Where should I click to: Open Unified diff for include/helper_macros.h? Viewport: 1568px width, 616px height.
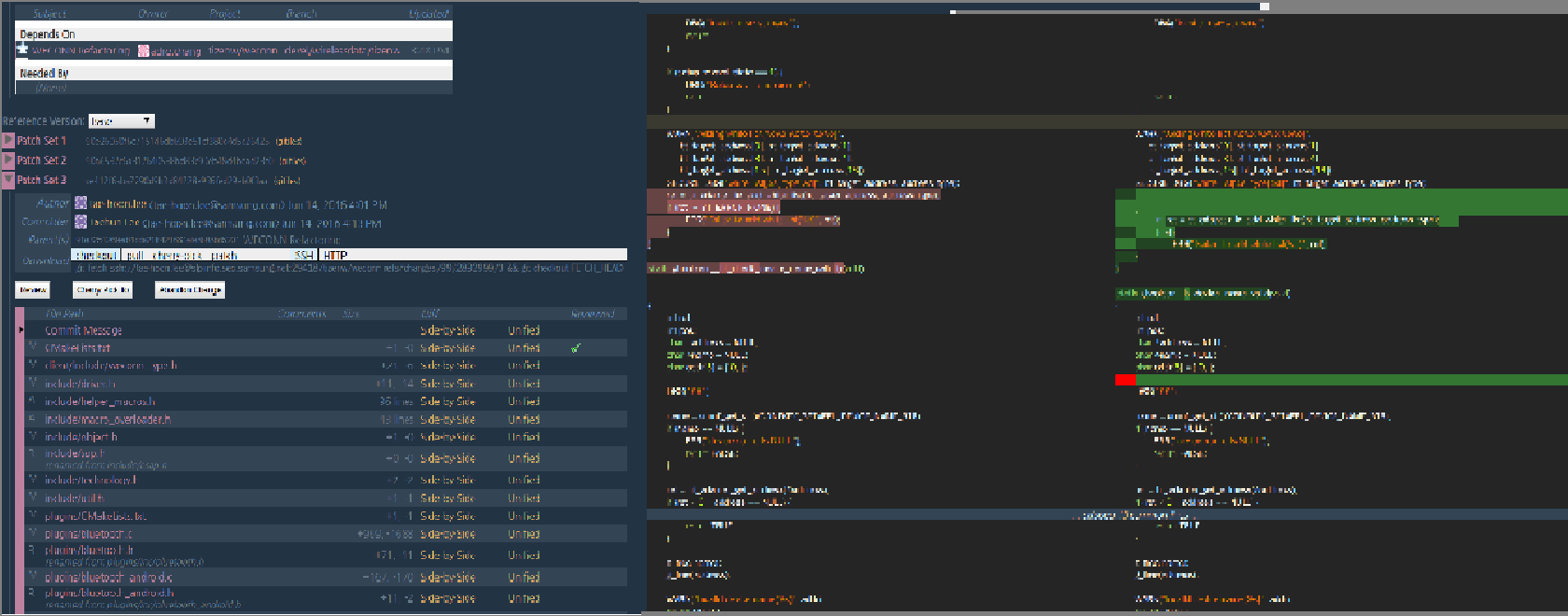[524, 401]
